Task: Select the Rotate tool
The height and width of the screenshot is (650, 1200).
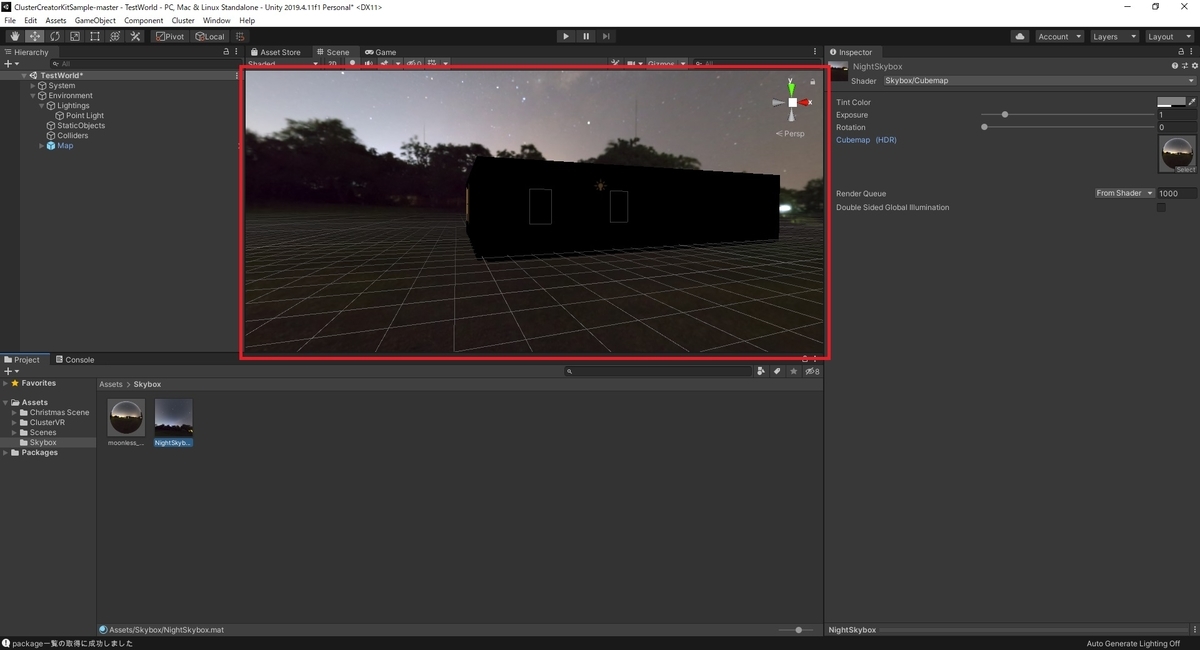Action: (x=55, y=37)
